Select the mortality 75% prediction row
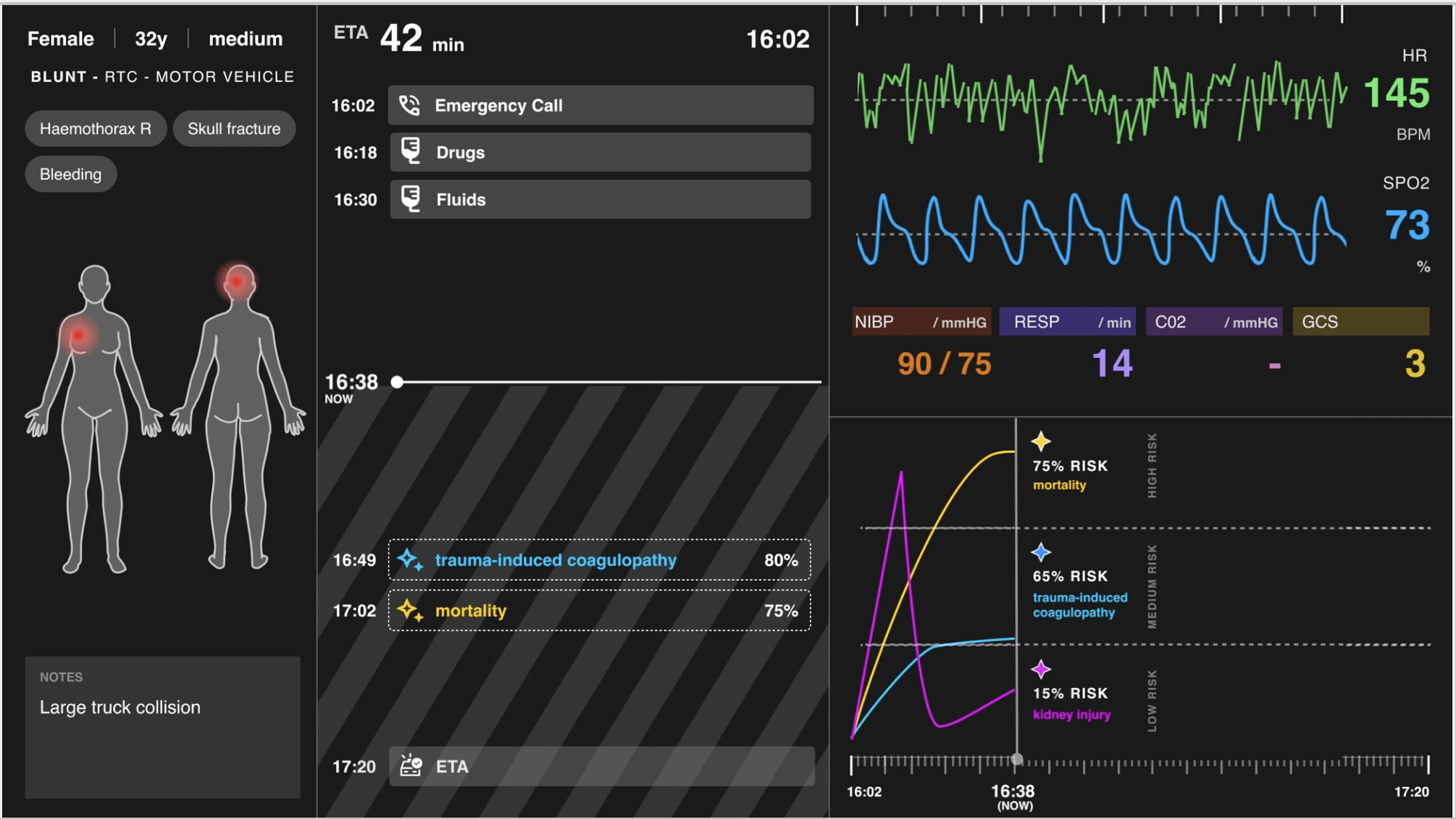 [x=599, y=610]
